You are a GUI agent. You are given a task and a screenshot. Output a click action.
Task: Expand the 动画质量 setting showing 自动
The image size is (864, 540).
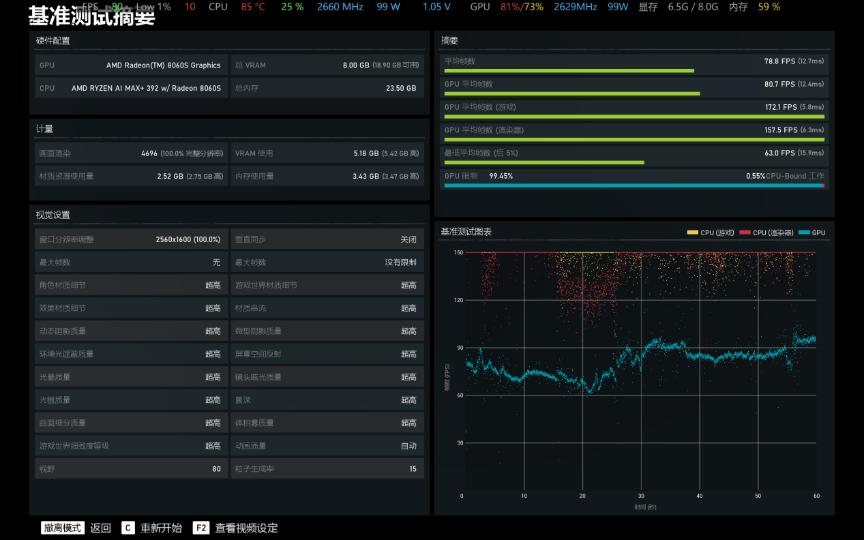click(x=327, y=446)
